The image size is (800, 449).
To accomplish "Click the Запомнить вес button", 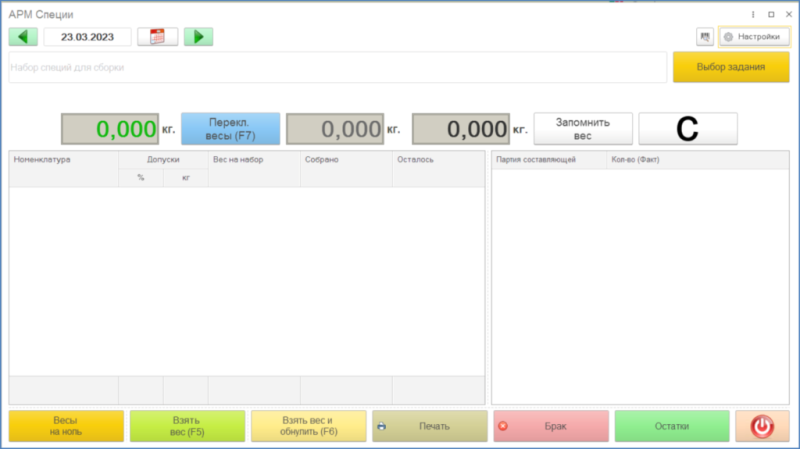I will 583,129.
